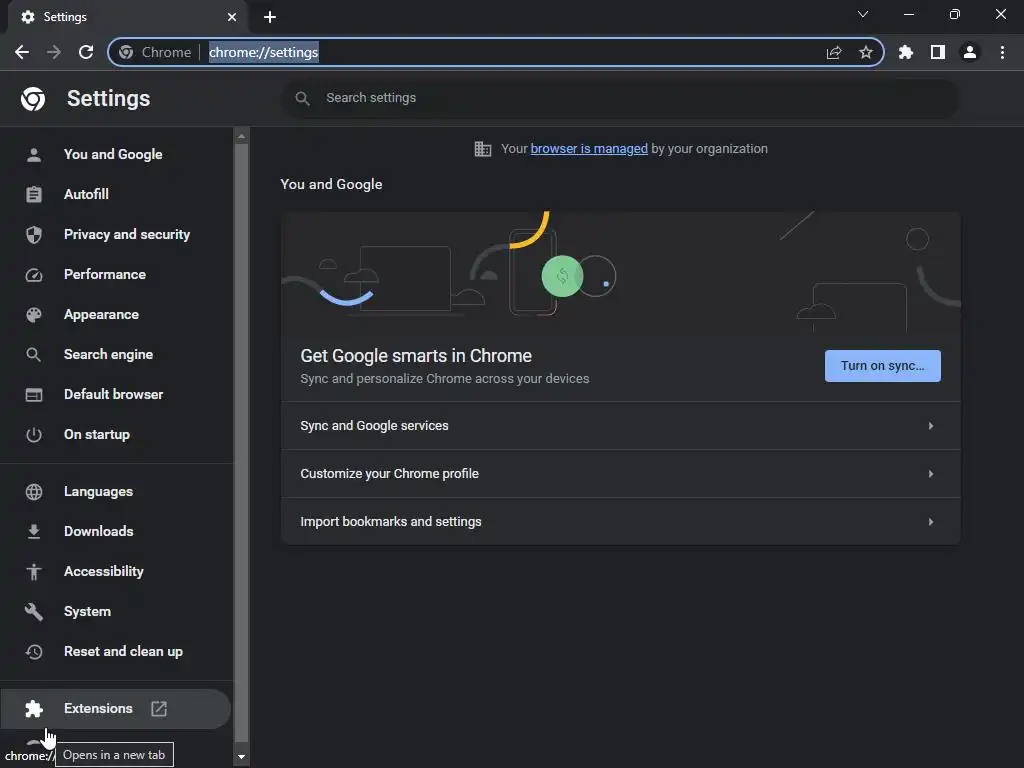Click the external link icon beside Extensions
The image size is (1024, 768).
159,709
